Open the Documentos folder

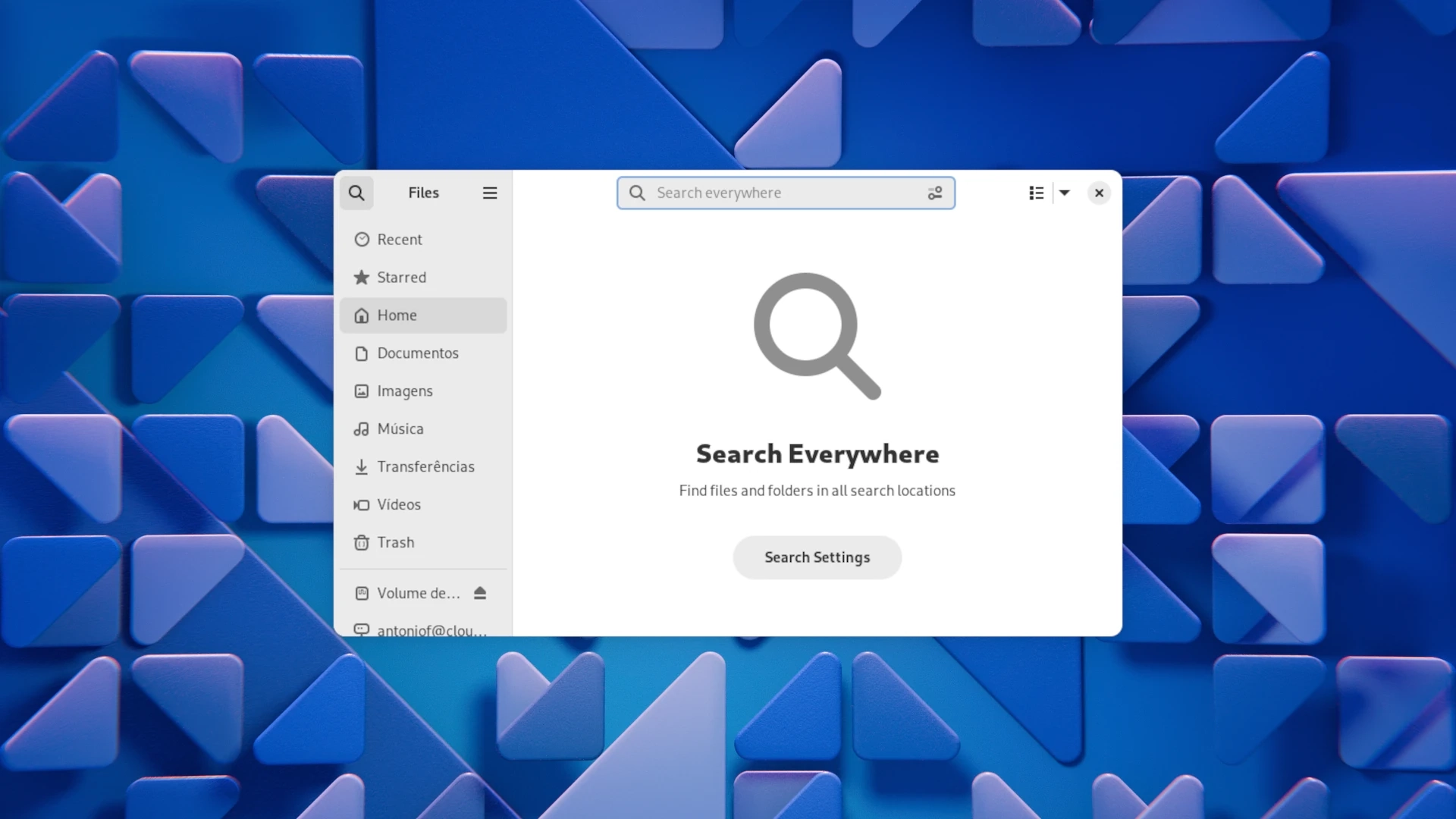(418, 352)
